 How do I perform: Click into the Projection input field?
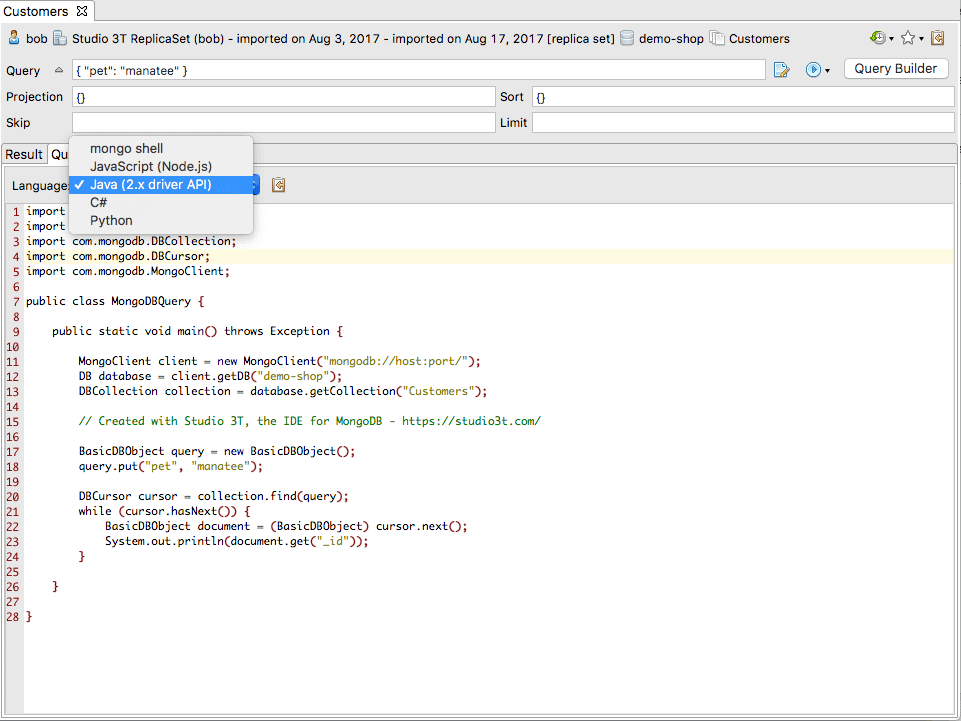(x=283, y=97)
